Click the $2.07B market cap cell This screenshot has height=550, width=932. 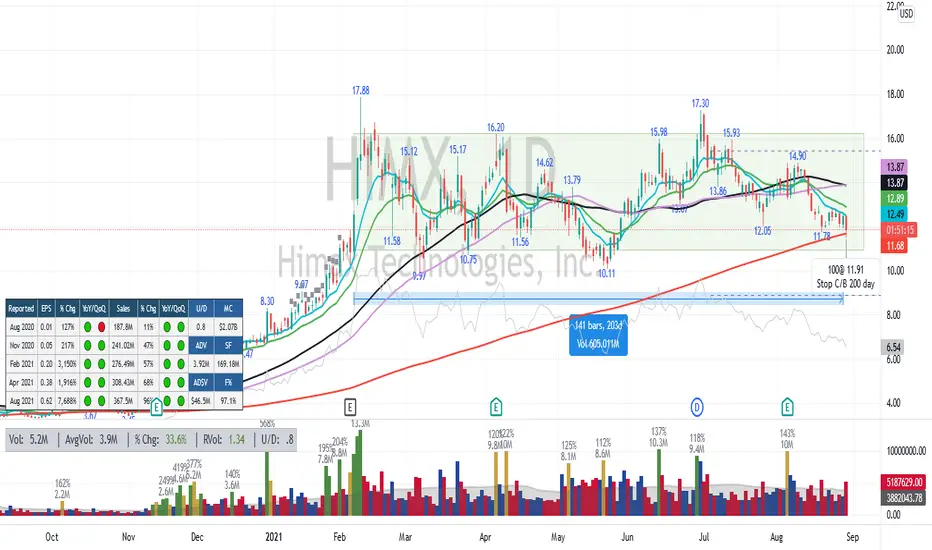point(228,327)
